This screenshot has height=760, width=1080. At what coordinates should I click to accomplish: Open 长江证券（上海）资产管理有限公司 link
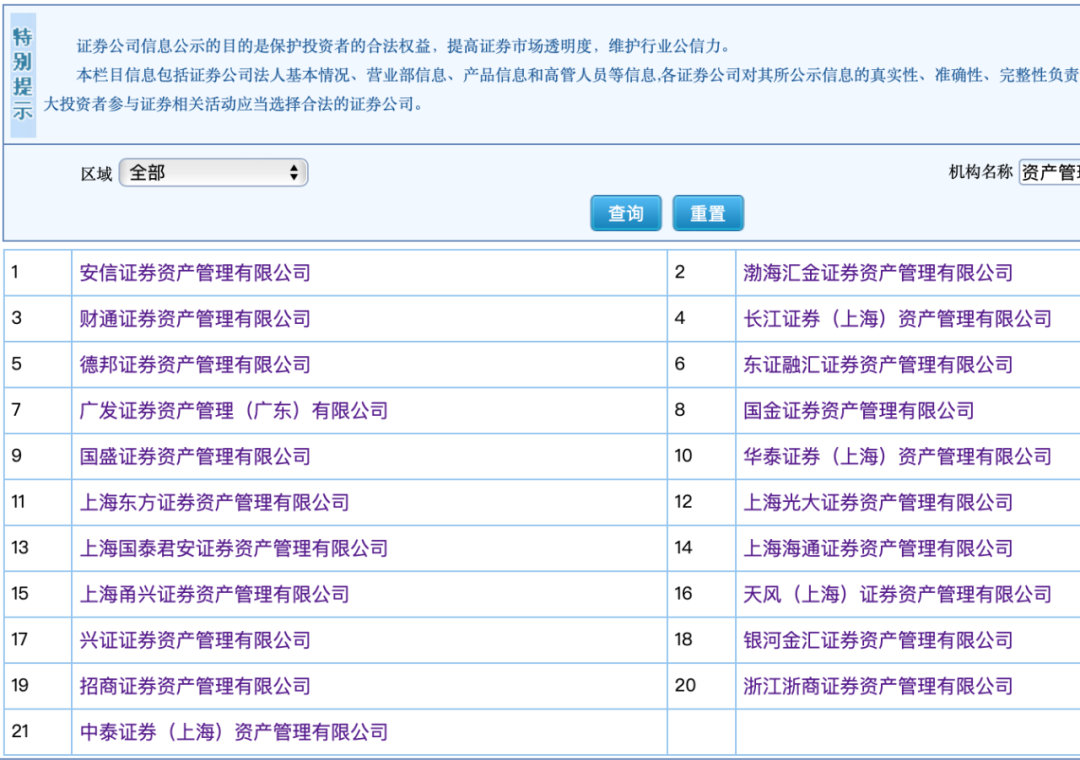(897, 319)
